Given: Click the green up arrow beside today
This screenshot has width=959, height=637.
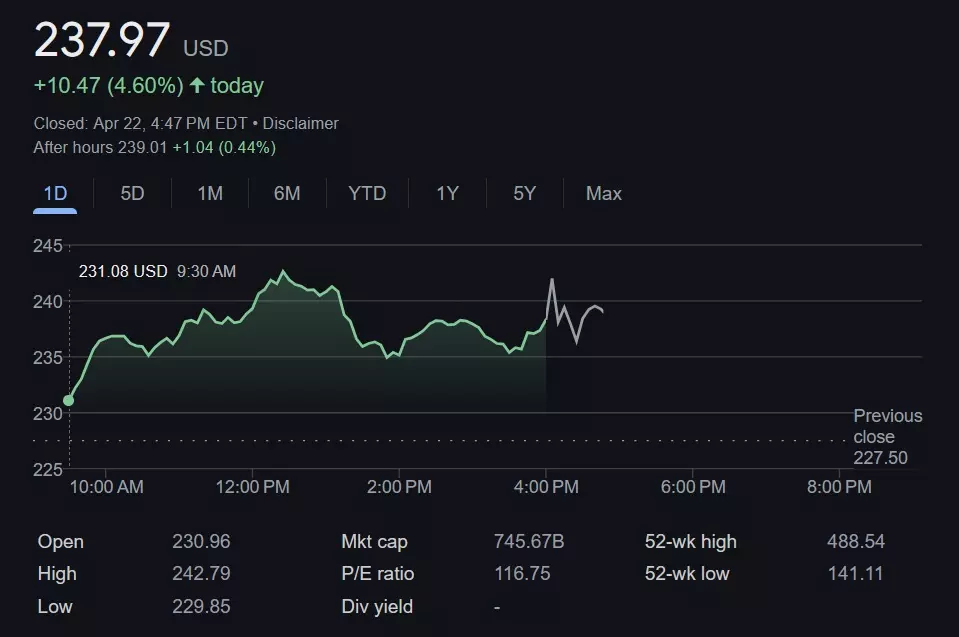Looking at the screenshot, I should pos(197,86).
